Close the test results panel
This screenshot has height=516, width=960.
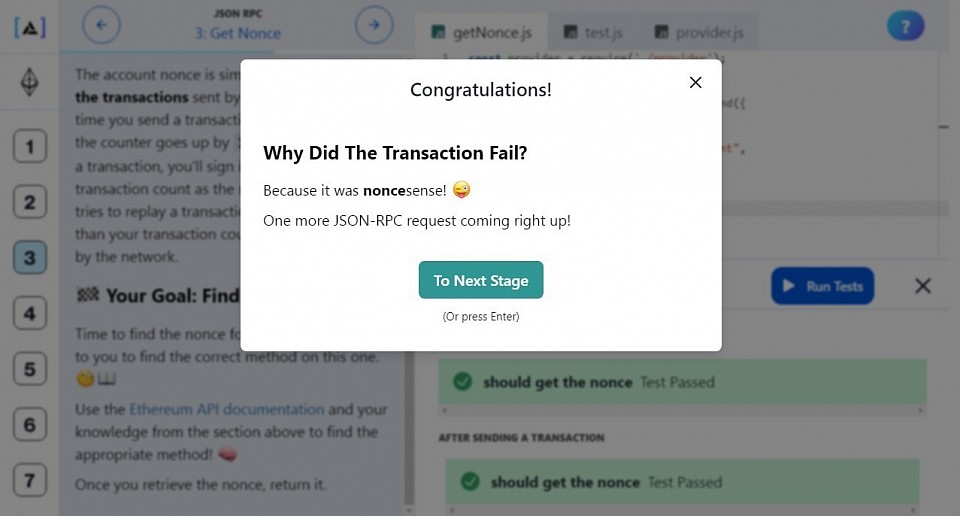(x=923, y=286)
